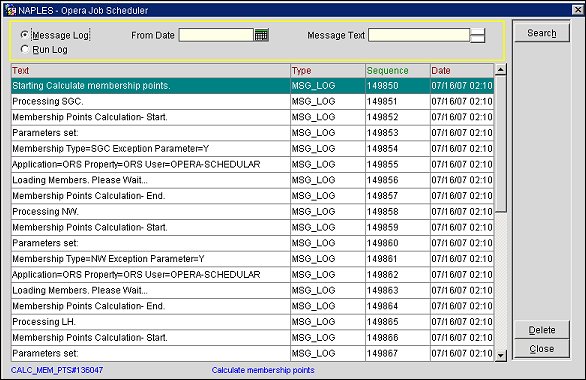Image resolution: width=586 pixels, height=380 pixels.
Task: Click the Close button
Action: point(542,349)
